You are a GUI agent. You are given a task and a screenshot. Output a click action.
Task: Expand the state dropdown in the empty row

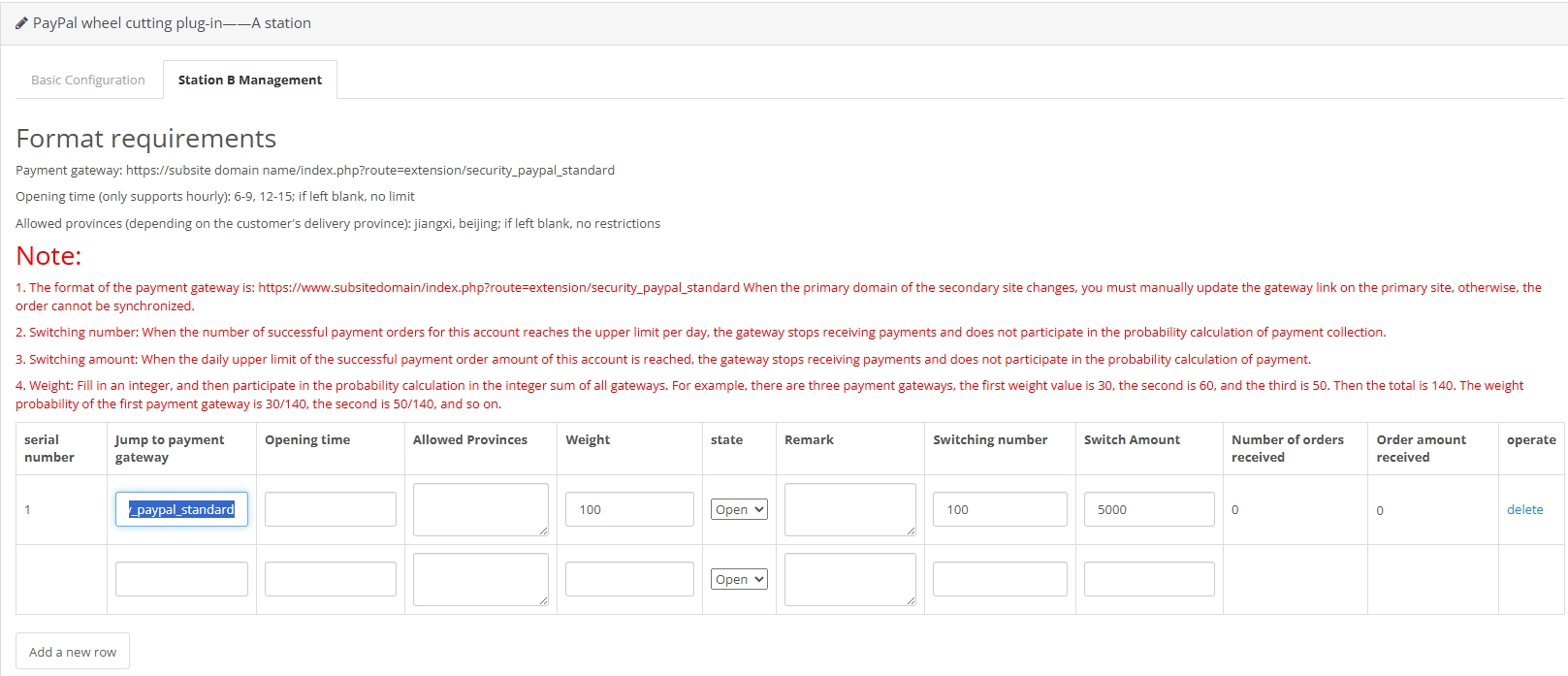(739, 579)
